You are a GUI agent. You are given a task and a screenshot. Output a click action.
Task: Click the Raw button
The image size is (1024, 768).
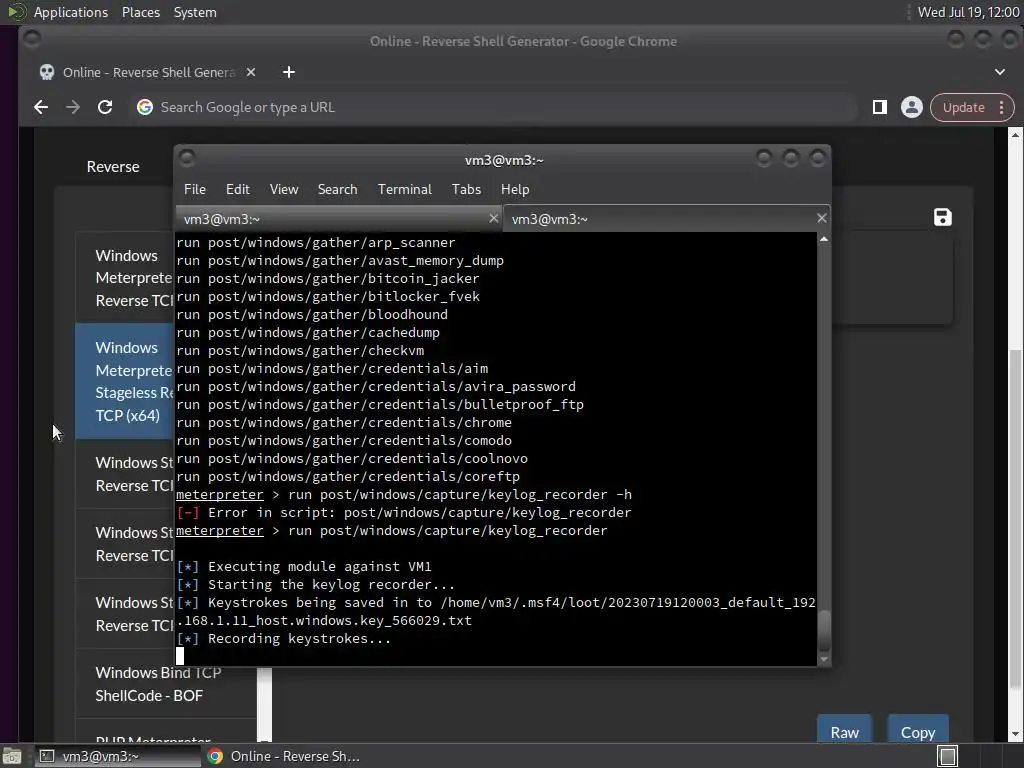pyautogui.click(x=844, y=730)
